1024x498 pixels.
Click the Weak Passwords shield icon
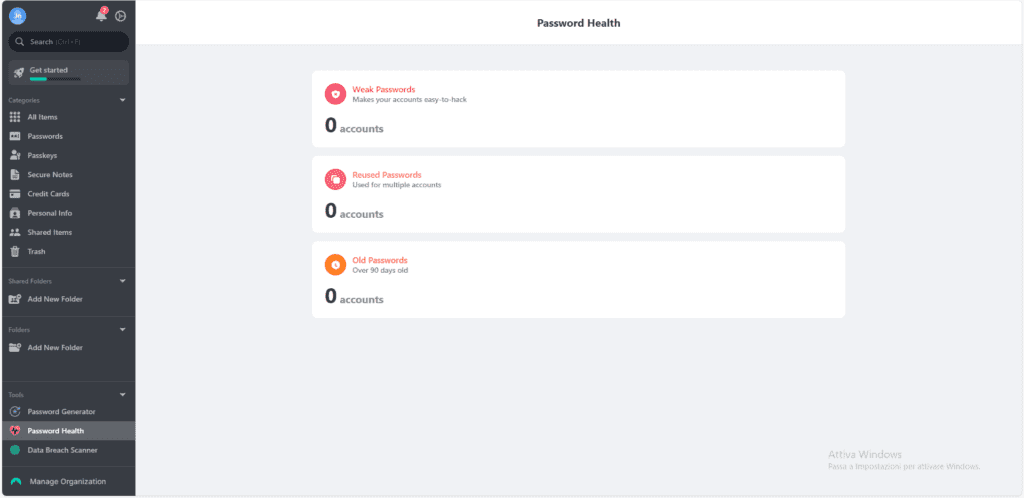coord(335,94)
